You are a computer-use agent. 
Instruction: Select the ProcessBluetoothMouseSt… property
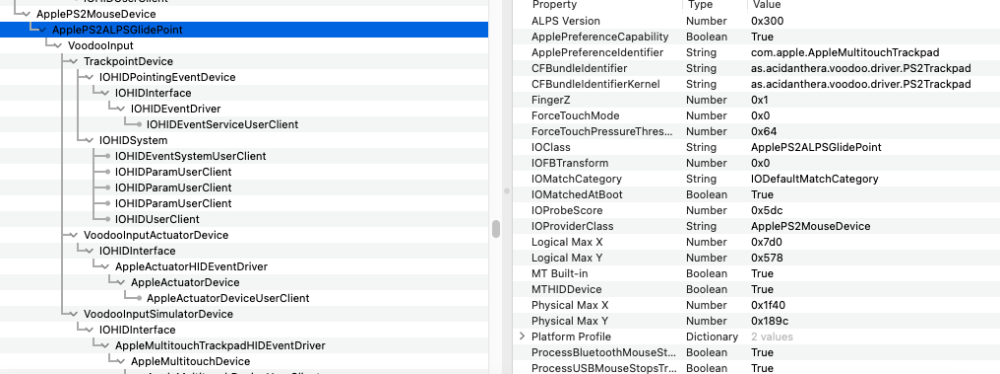(x=603, y=352)
